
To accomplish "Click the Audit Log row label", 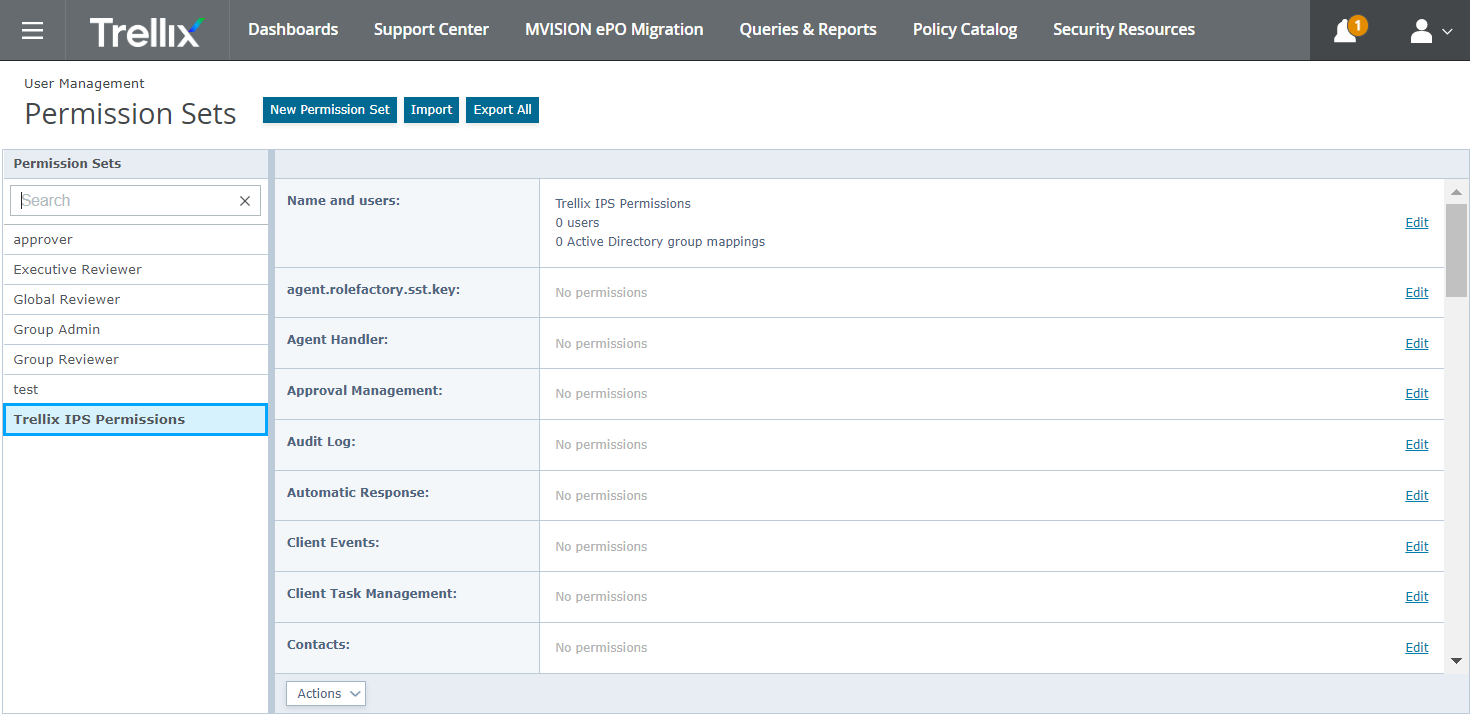I will 321,441.
